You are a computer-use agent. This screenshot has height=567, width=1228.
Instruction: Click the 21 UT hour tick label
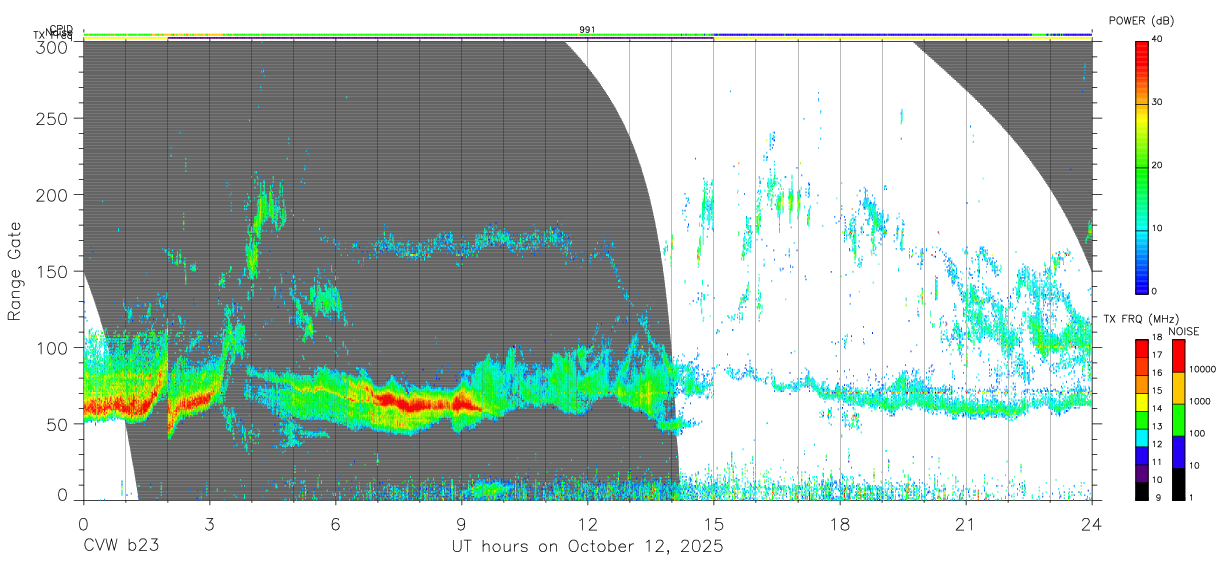click(965, 524)
